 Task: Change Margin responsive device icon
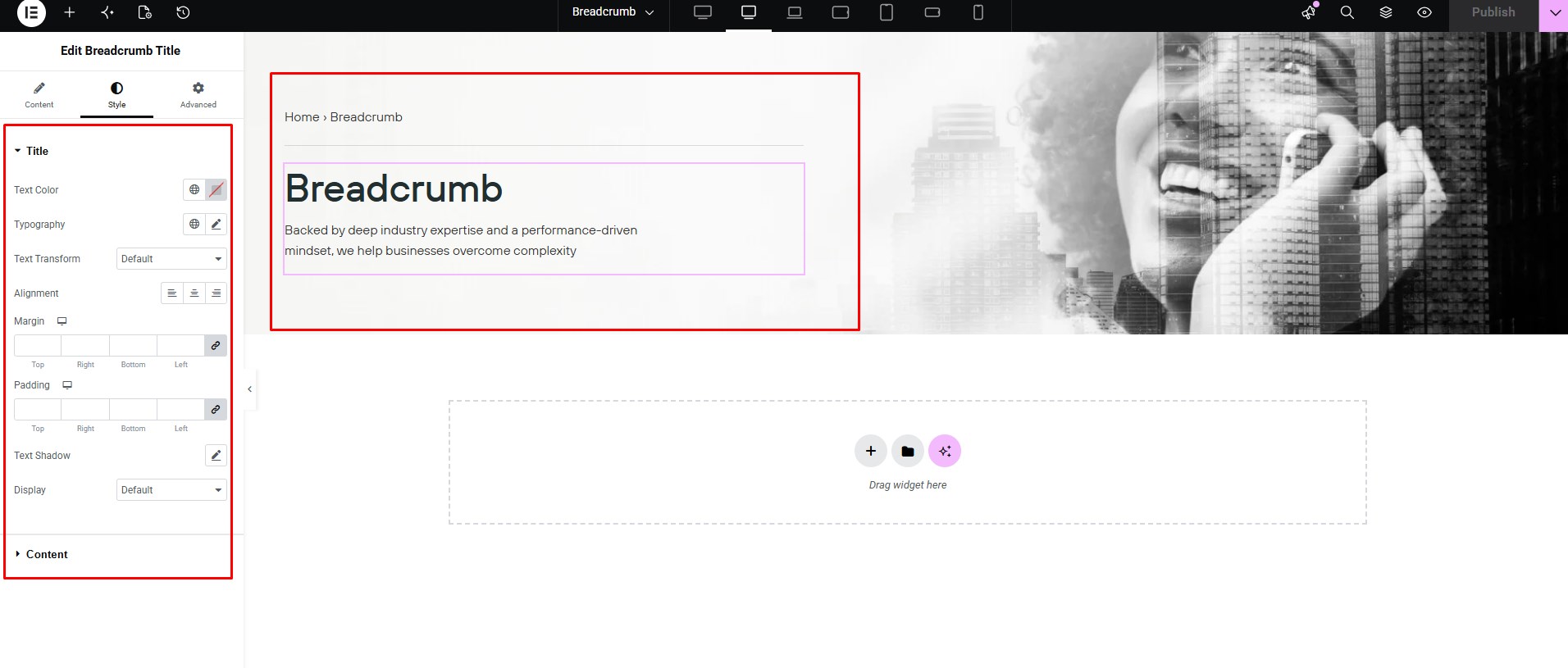(62, 321)
